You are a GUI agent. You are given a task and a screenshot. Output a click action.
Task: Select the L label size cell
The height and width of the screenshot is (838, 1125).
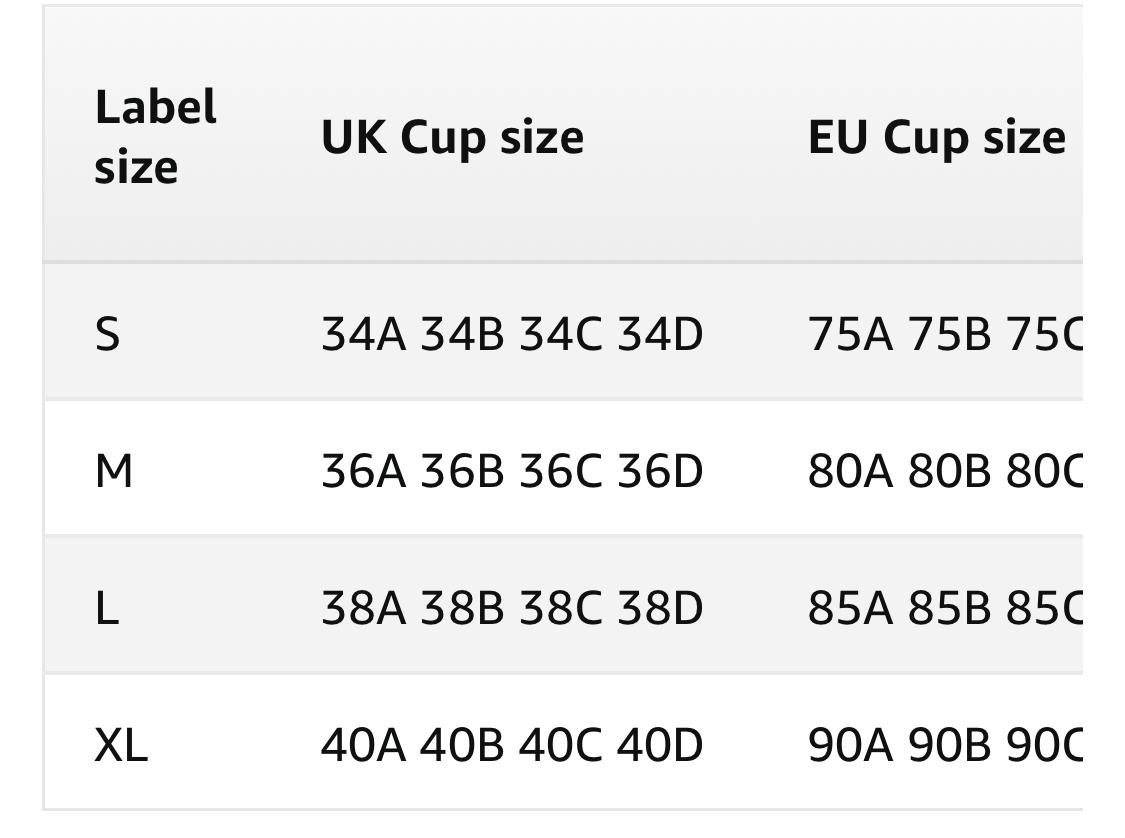[107, 607]
